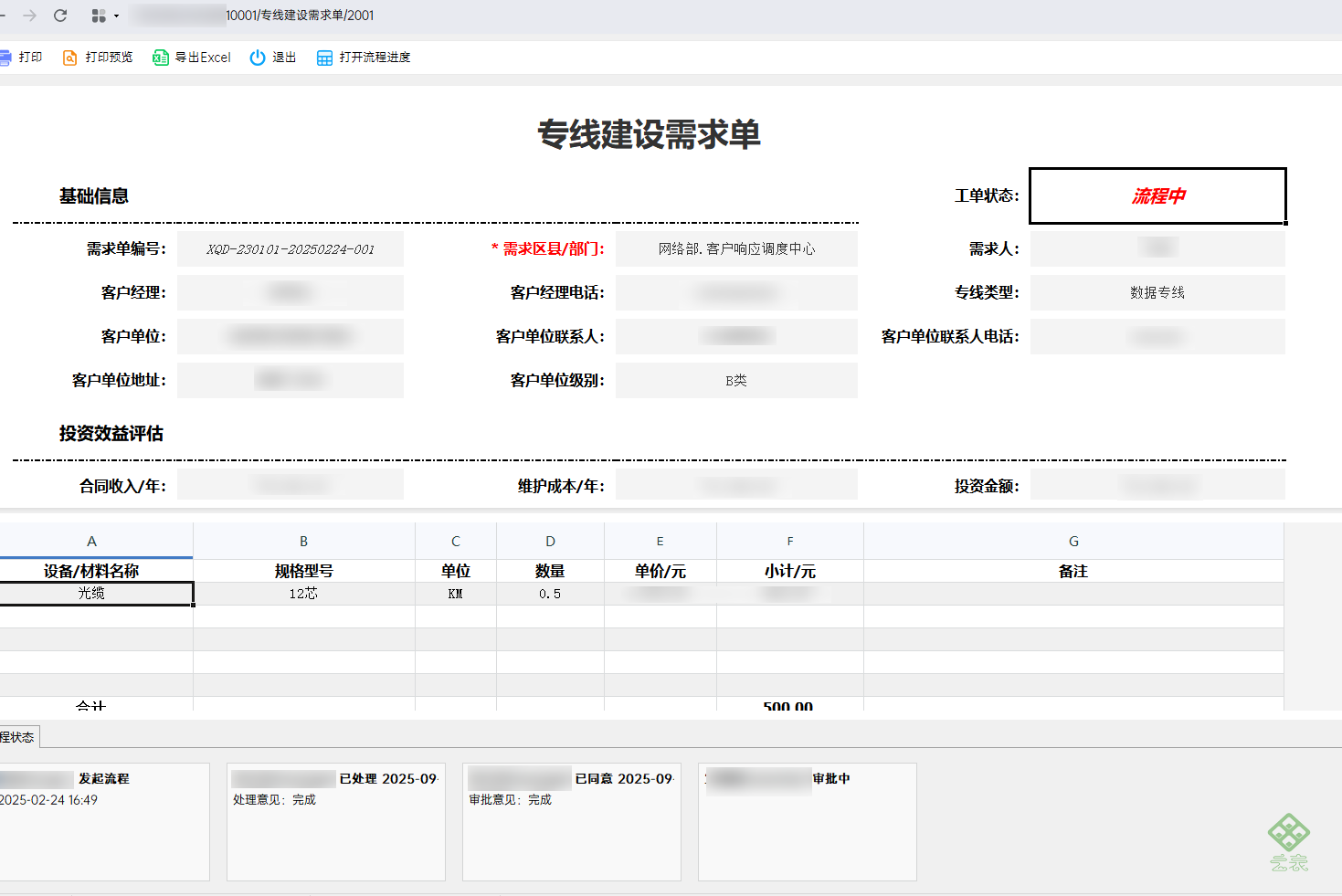Click the 审批中 workflow card
This screenshot has width=1342, height=896.
[808, 822]
